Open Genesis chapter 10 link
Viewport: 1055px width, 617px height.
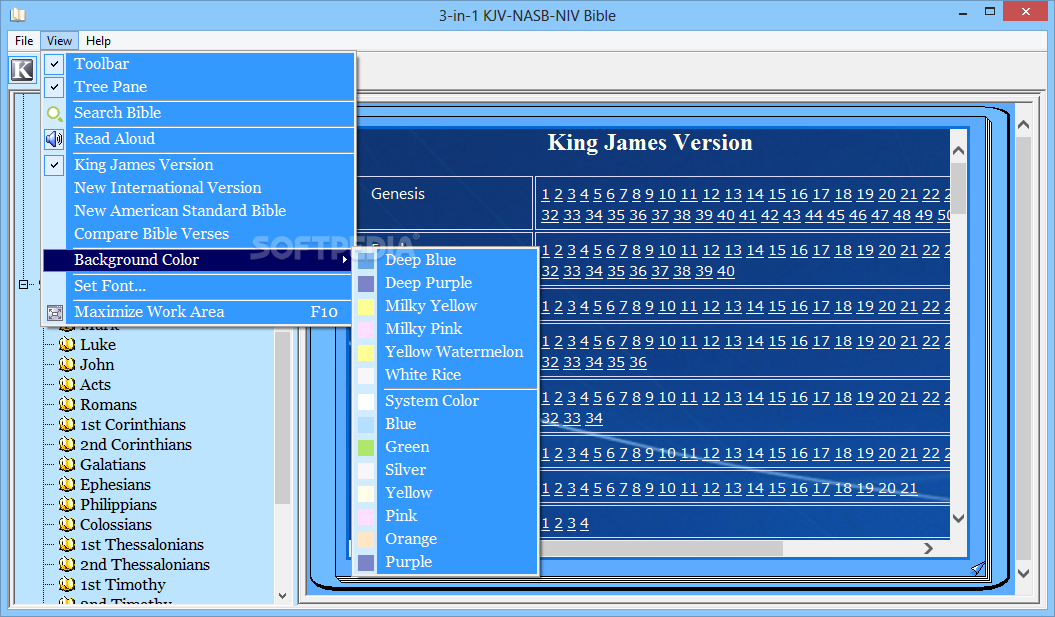click(x=667, y=194)
